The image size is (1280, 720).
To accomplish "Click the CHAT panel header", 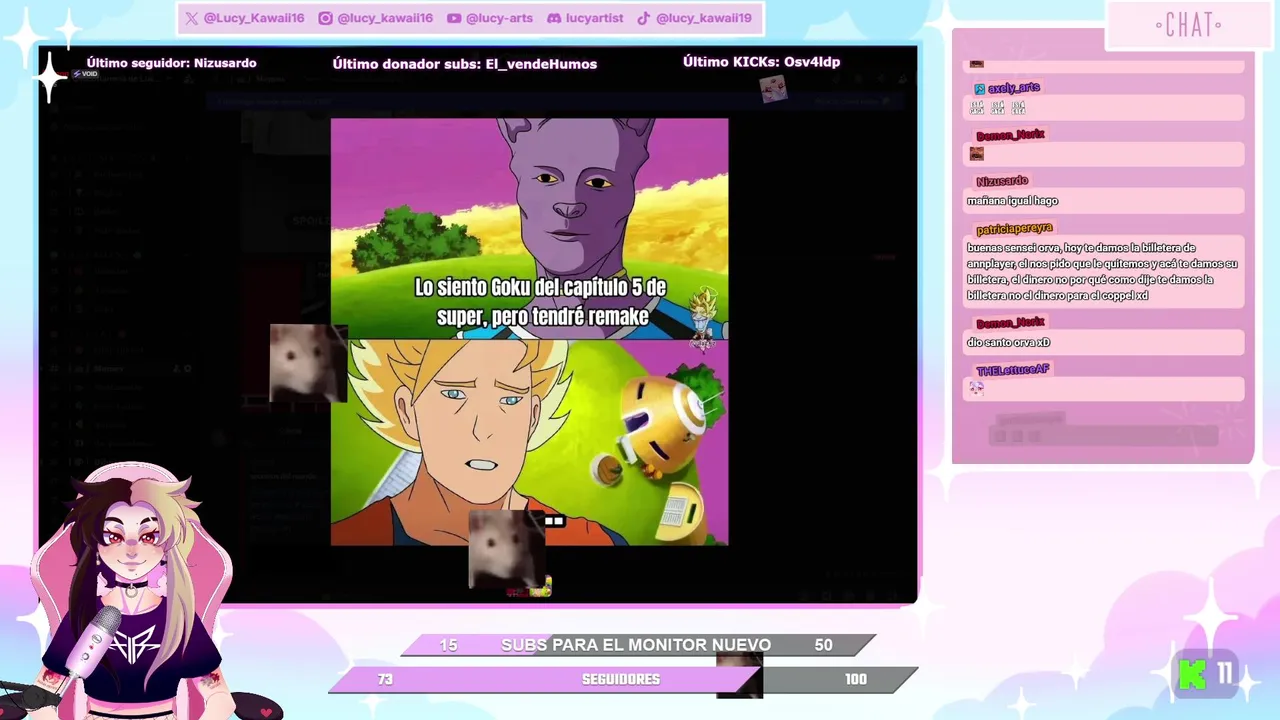I will (x=1188, y=25).
